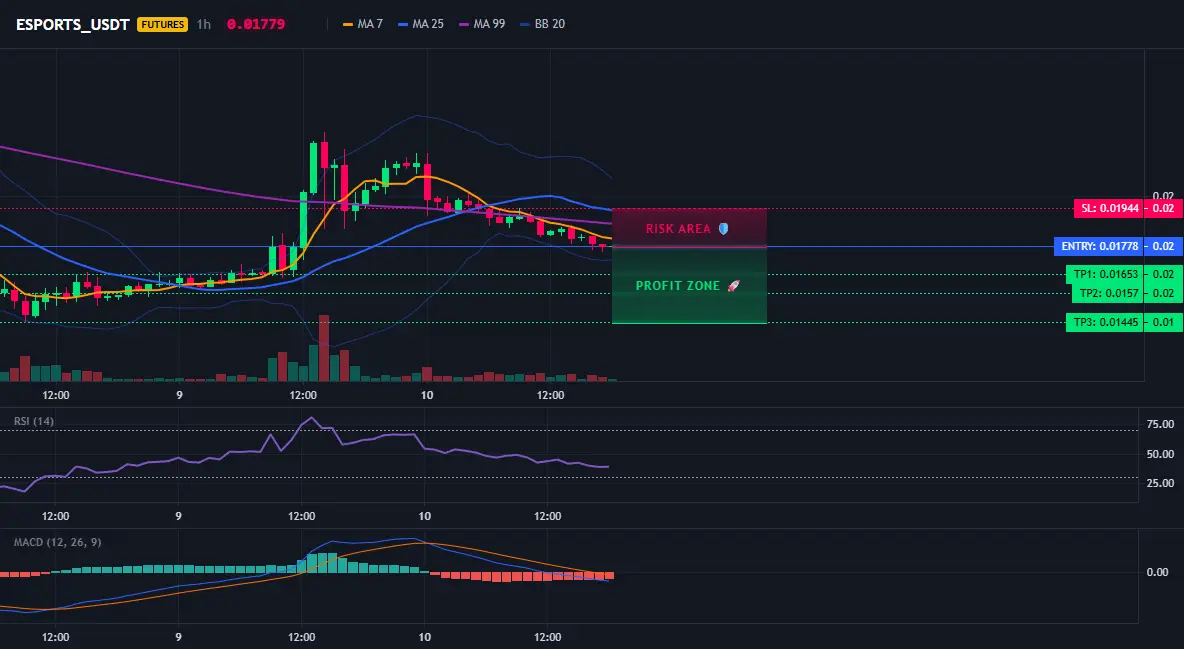Click the '9' date label under the RSI panel
Screen dimensions: 1184x649
(x=178, y=516)
